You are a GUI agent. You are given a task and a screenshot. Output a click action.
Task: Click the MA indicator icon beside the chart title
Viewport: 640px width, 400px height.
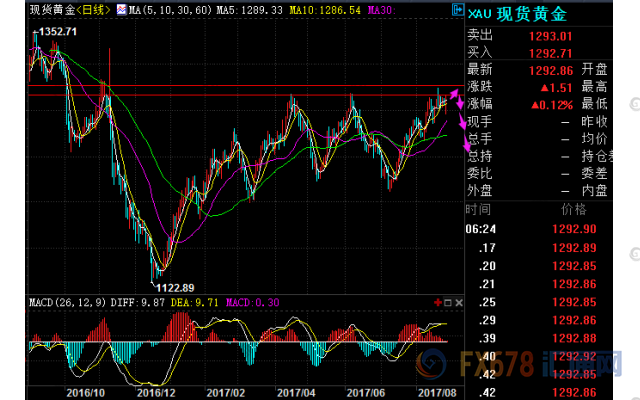(121, 10)
